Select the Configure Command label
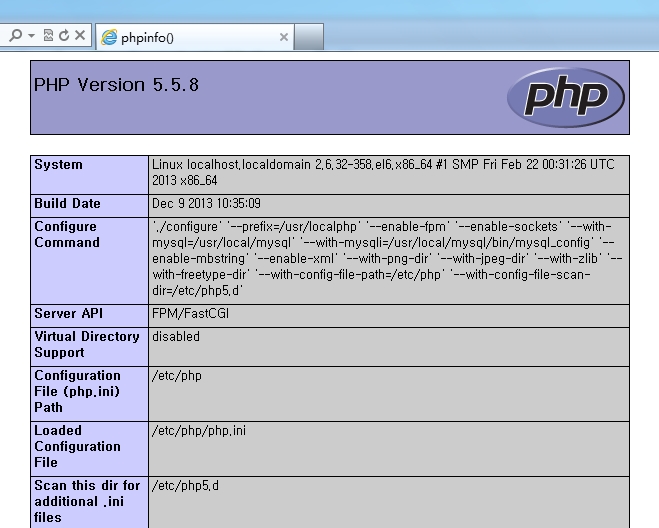The image size is (659, 528). coord(67,235)
